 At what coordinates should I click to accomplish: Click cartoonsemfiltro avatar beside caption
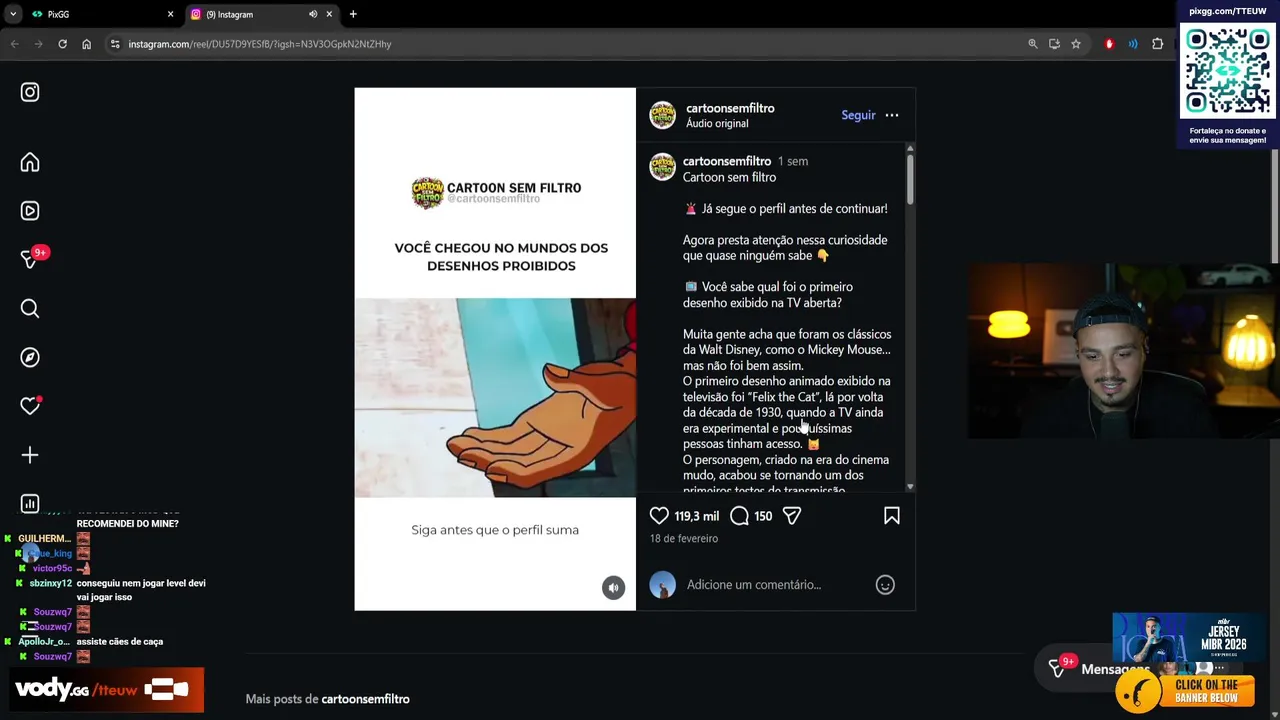[x=662, y=167]
